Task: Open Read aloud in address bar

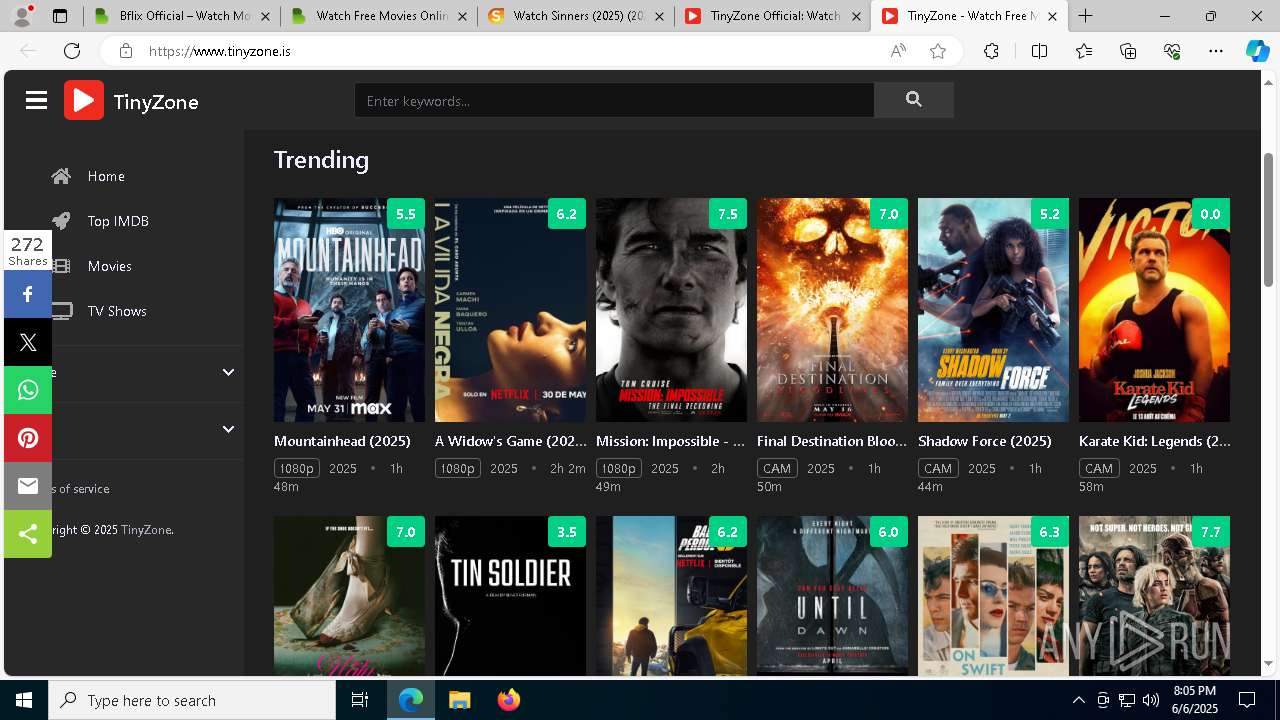Action: coord(897,51)
